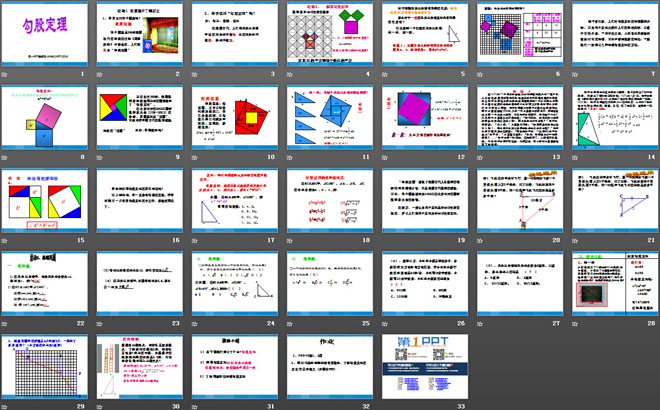Select slide 9 with four-color square diagram
This screenshot has height=410, width=660.
tap(140, 117)
